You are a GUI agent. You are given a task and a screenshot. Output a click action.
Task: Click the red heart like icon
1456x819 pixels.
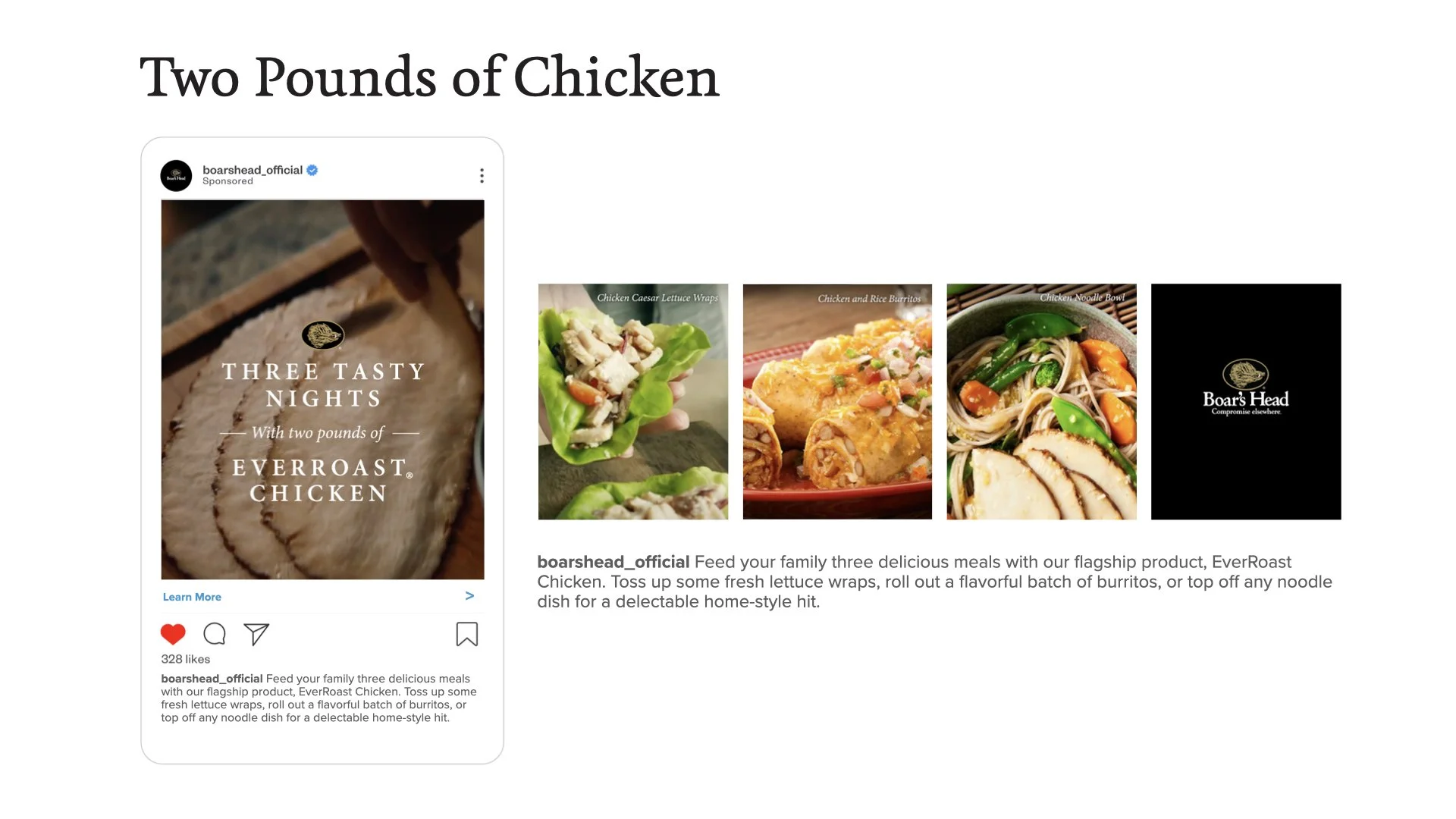[x=173, y=634]
